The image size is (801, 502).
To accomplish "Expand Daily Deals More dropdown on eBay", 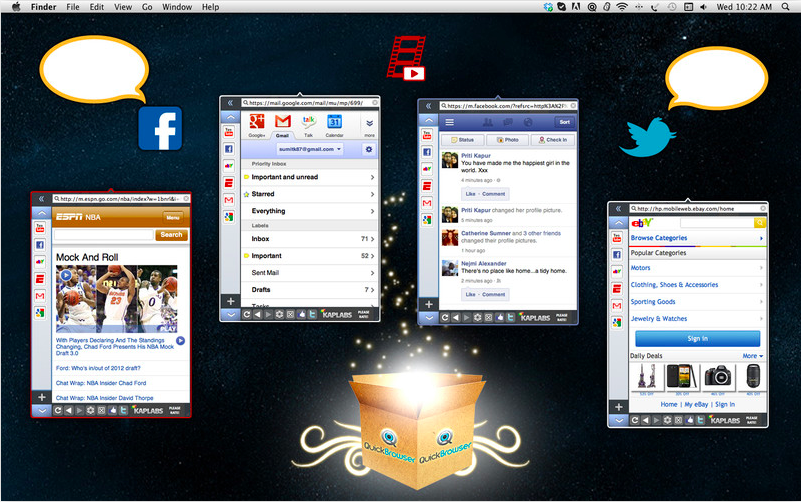I will 752,356.
